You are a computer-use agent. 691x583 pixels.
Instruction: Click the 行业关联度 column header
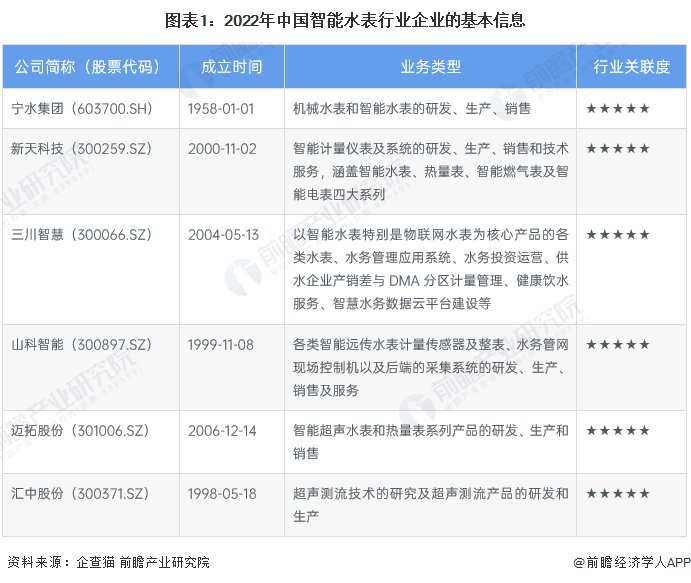click(631, 67)
